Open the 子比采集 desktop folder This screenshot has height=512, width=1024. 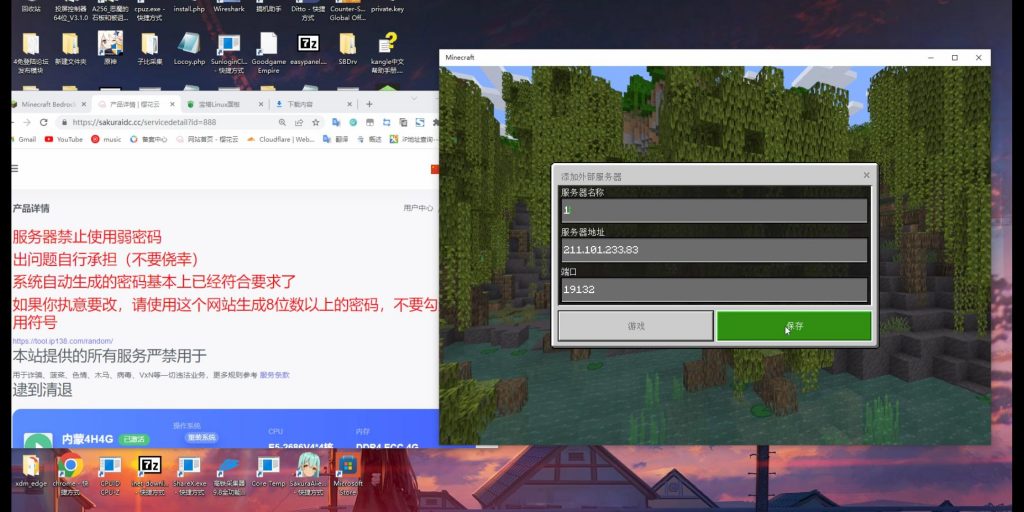pyautogui.click(x=150, y=48)
